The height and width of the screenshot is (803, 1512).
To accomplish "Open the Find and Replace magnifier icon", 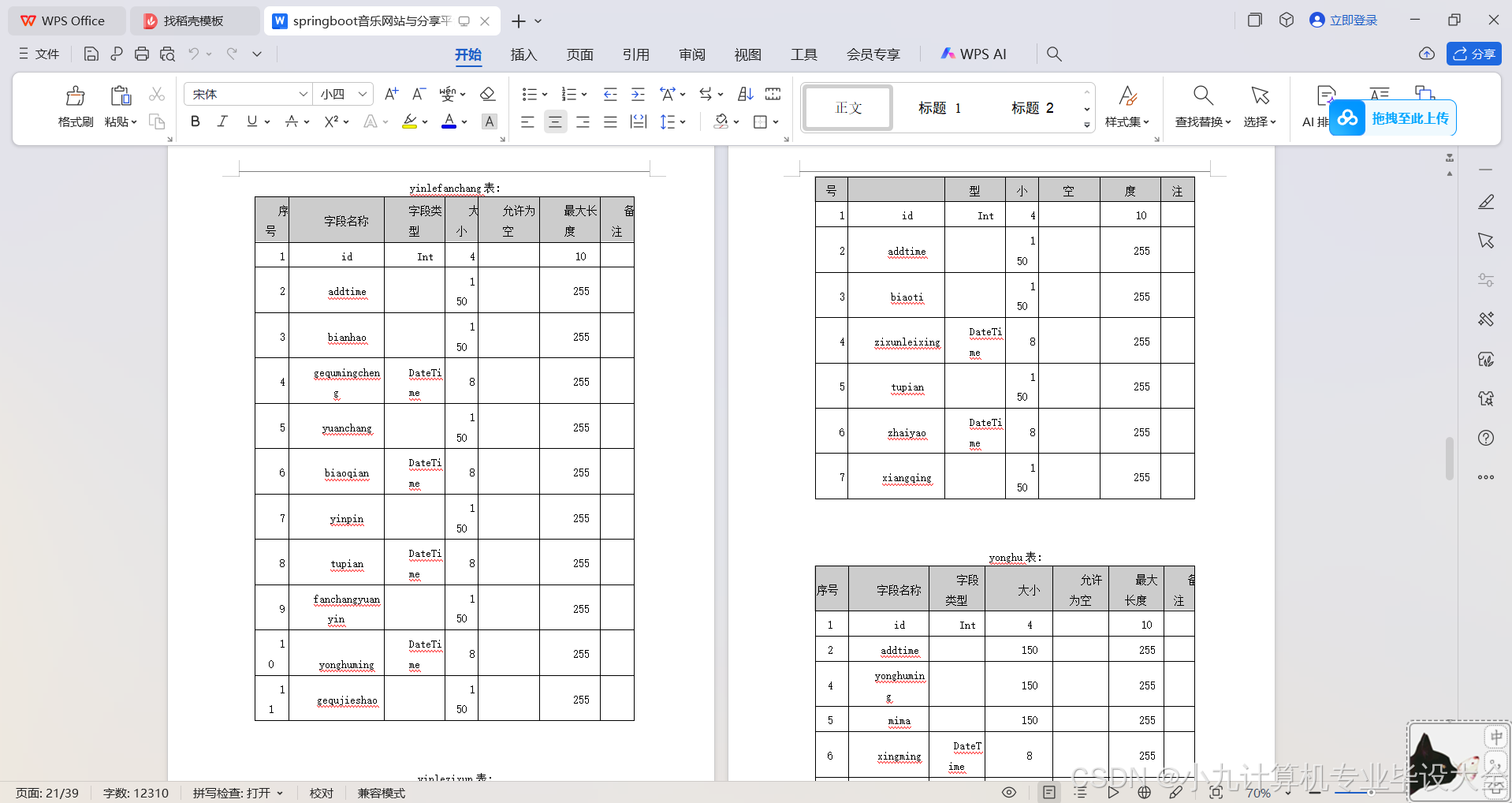I will coord(1203,96).
